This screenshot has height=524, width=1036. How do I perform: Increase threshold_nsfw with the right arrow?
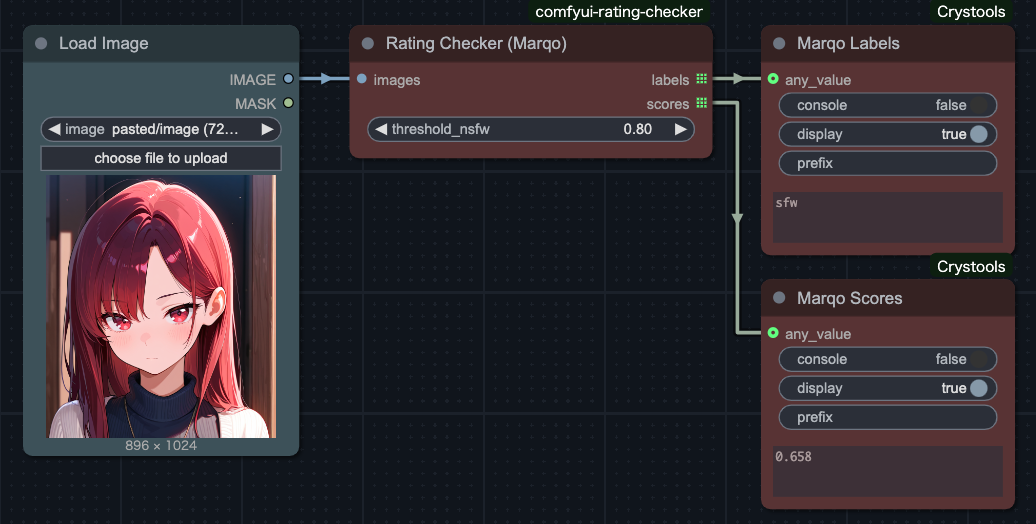[681, 130]
